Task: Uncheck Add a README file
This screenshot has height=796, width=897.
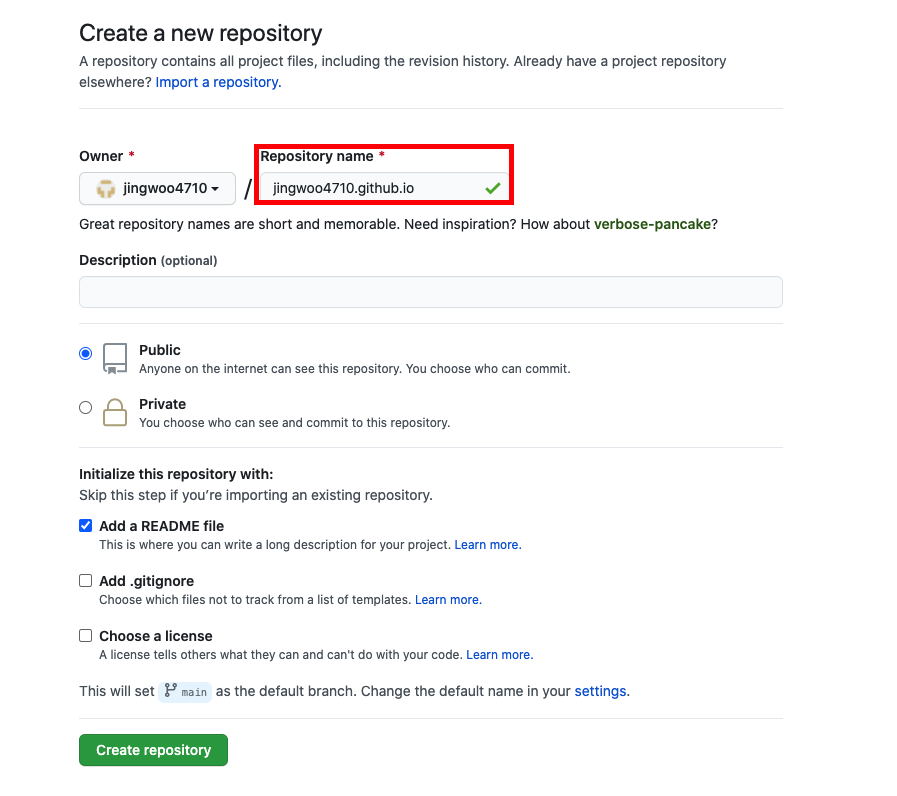Action: pyautogui.click(x=85, y=525)
